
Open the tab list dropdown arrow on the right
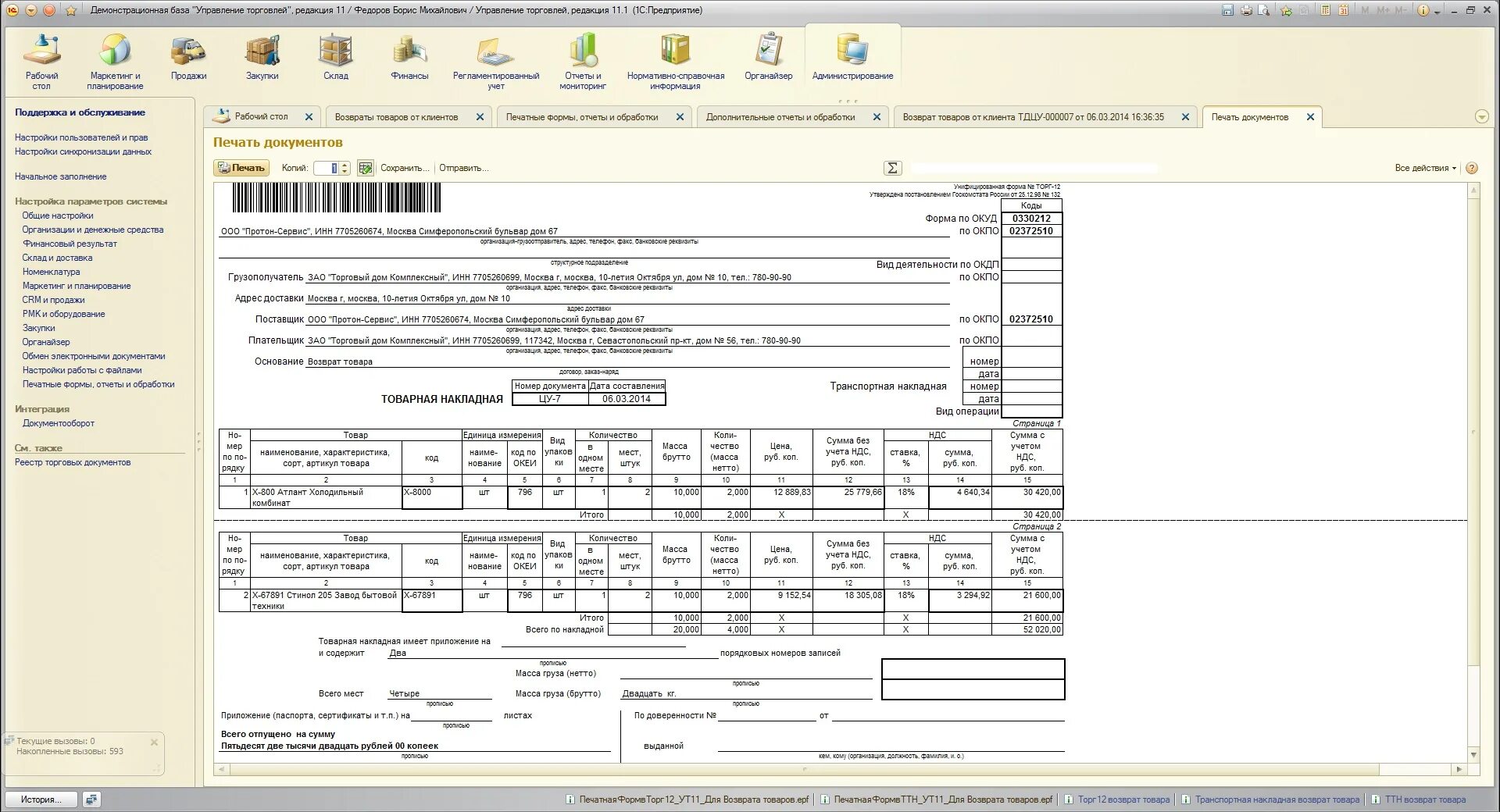coord(1481,117)
